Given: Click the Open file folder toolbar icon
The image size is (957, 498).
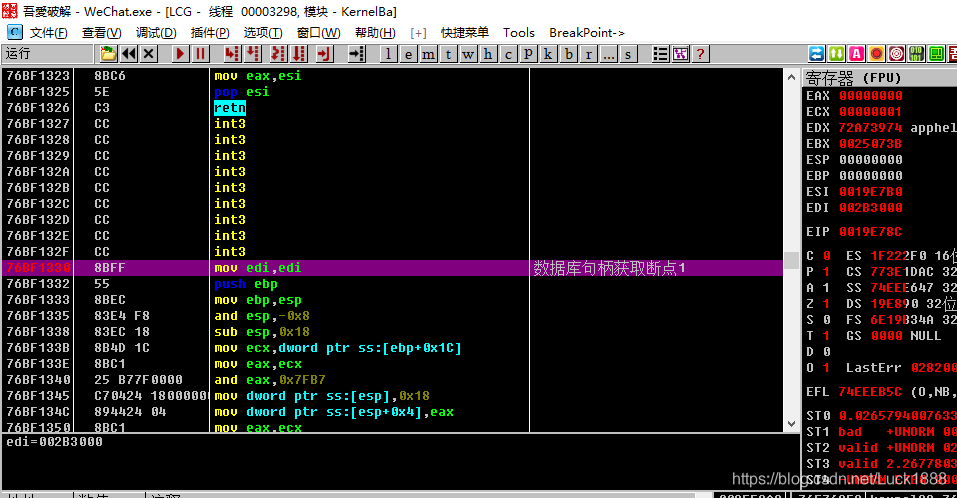Looking at the screenshot, I should (108, 54).
